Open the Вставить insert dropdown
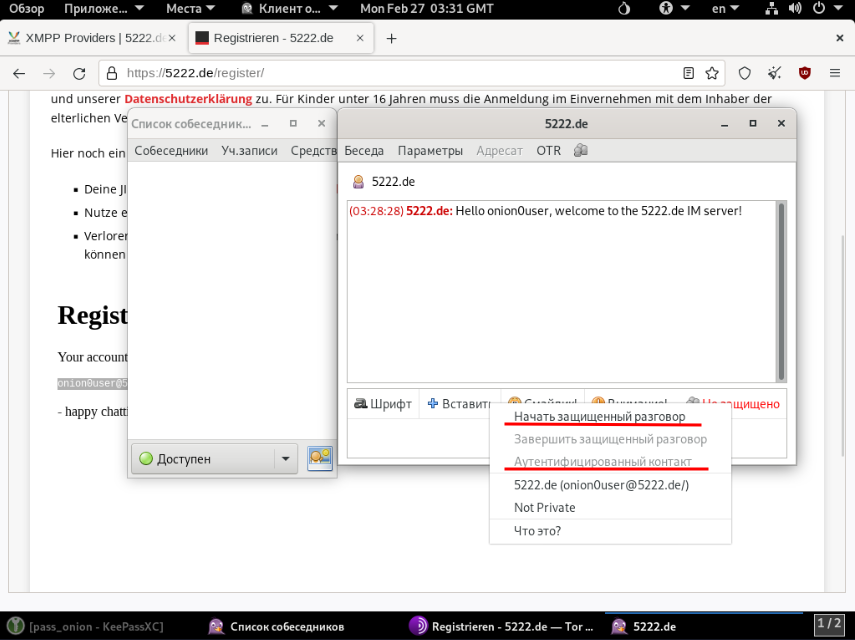Image resolution: width=855 pixels, height=640 pixels. [x=459, y=404]
